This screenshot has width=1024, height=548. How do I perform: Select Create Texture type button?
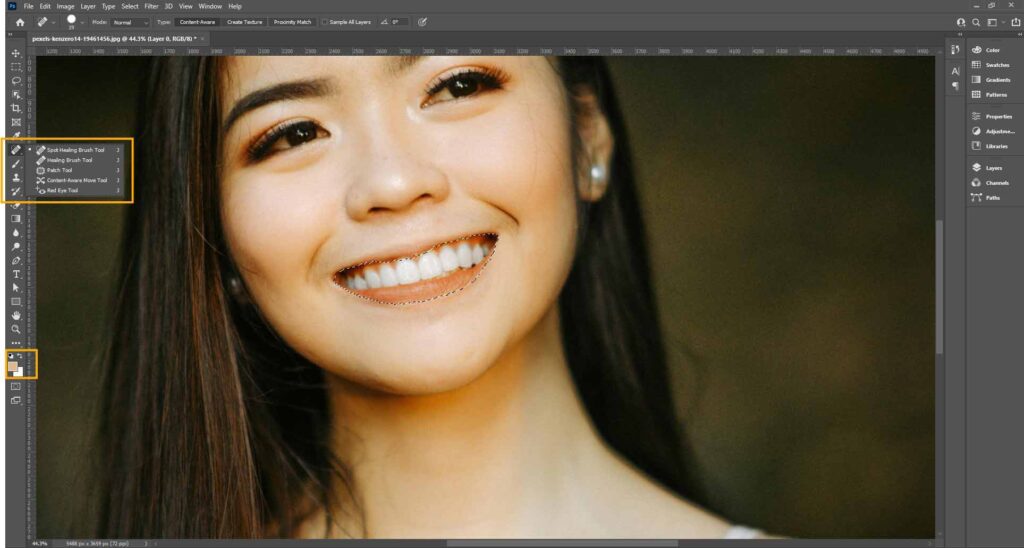(x=244, y=22)
